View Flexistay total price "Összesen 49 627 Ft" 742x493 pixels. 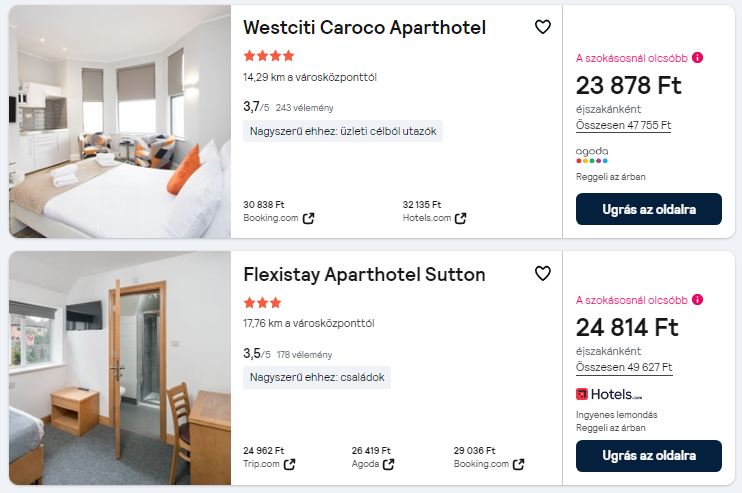pyautogui.click(x=623, y=367)
